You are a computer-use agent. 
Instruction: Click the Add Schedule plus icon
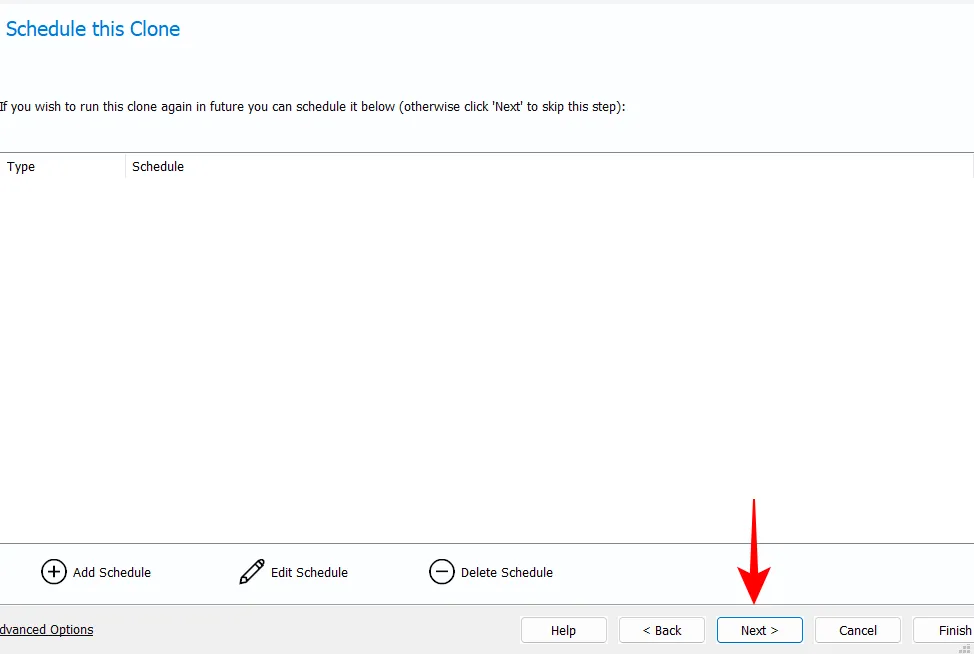point(53,572)
